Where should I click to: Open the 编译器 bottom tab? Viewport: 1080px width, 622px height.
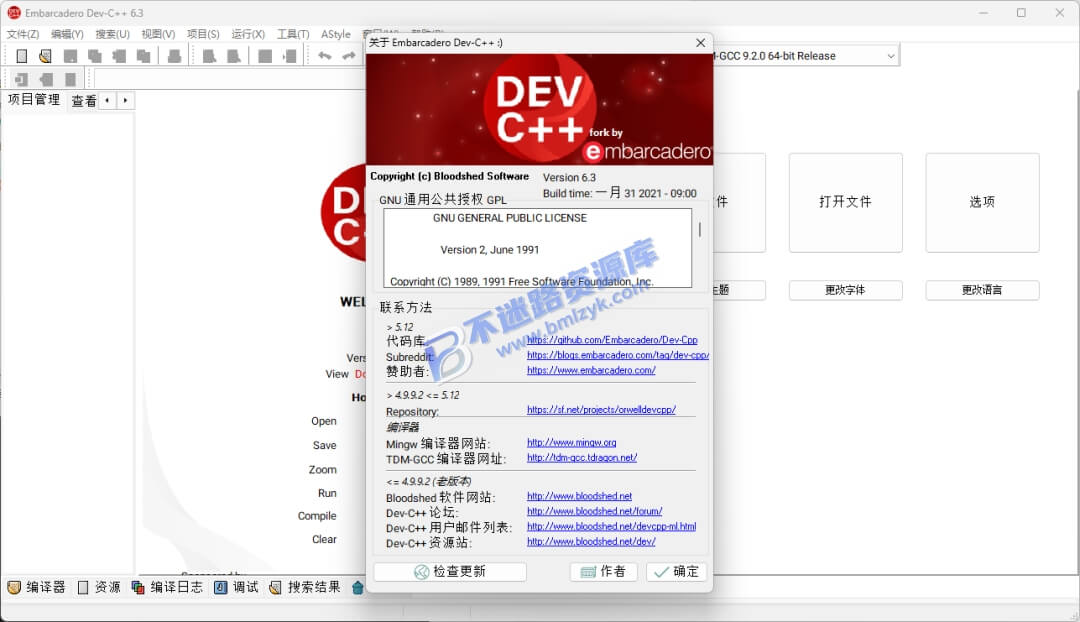37,587
